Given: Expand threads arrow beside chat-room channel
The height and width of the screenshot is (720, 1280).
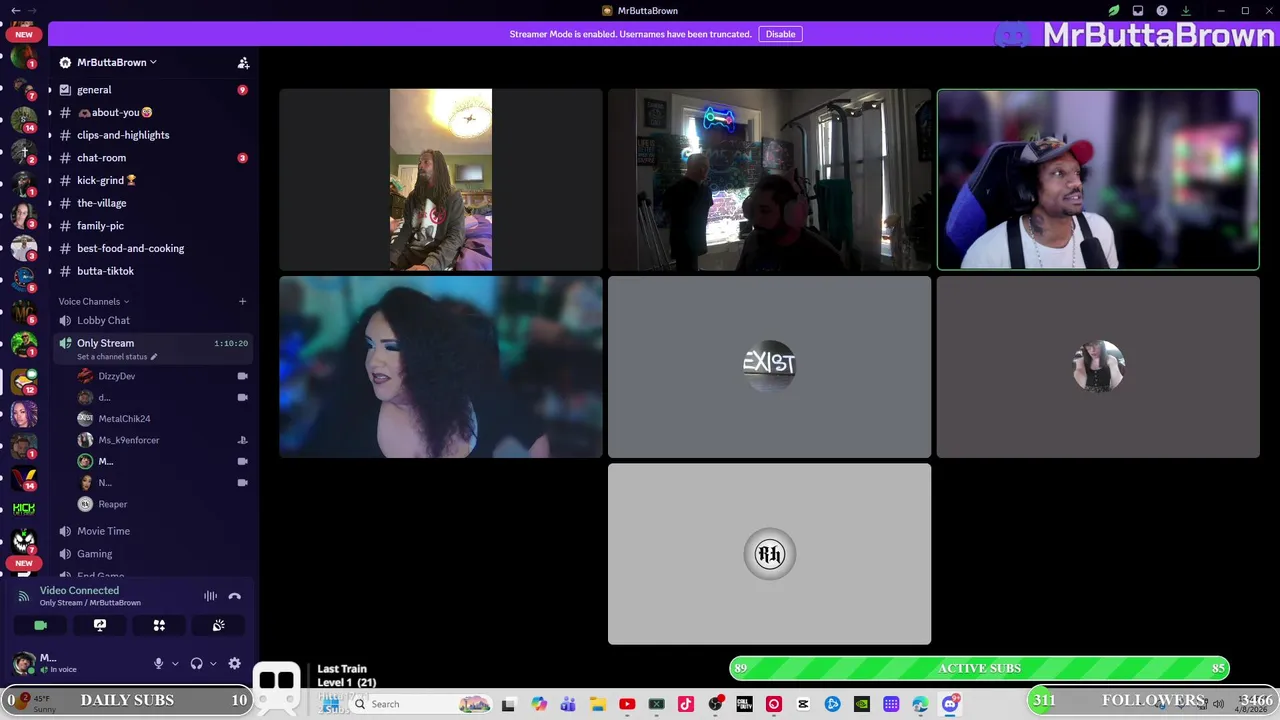Looking at the screenshot, I should point(49,158).
